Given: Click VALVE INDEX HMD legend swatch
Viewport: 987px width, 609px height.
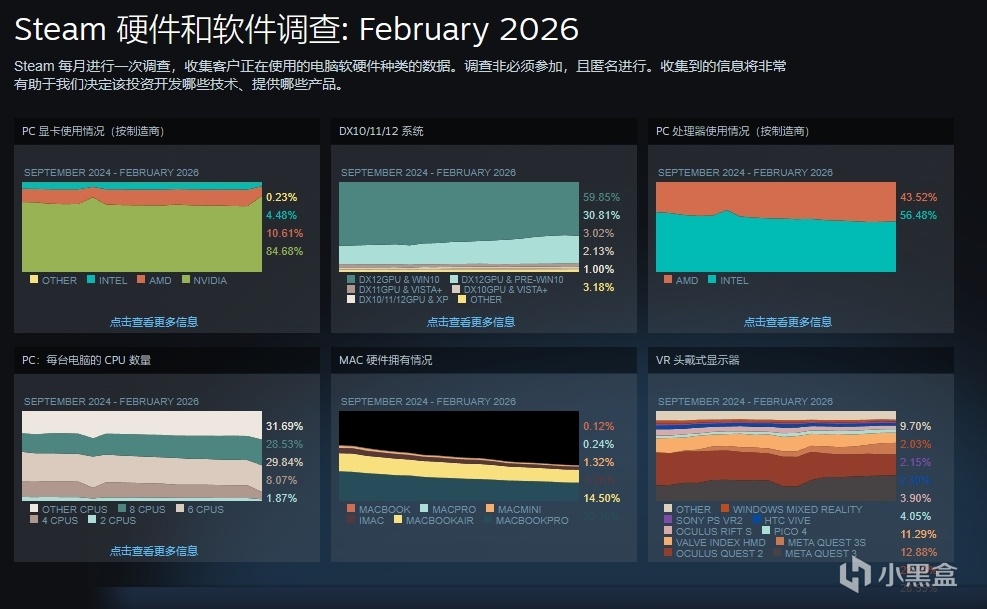Looking at the screenshot, I should point(668,542).
